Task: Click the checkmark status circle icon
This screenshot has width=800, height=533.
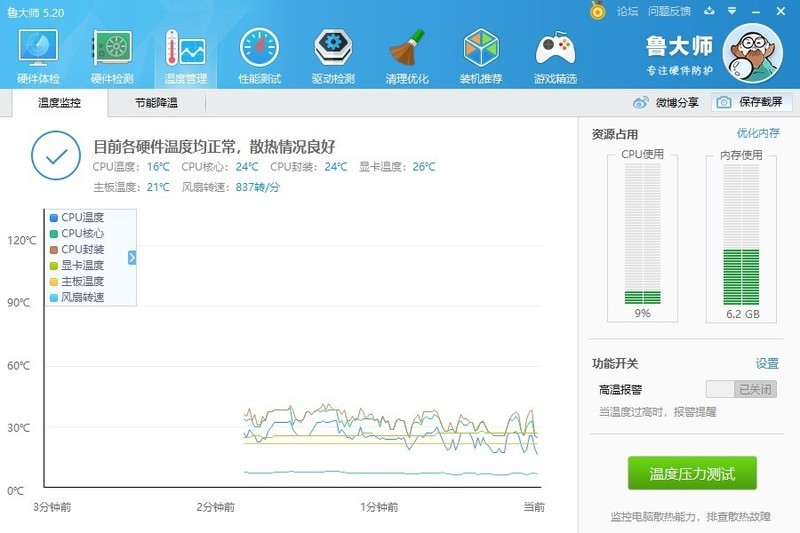Action: click(56, 156)
